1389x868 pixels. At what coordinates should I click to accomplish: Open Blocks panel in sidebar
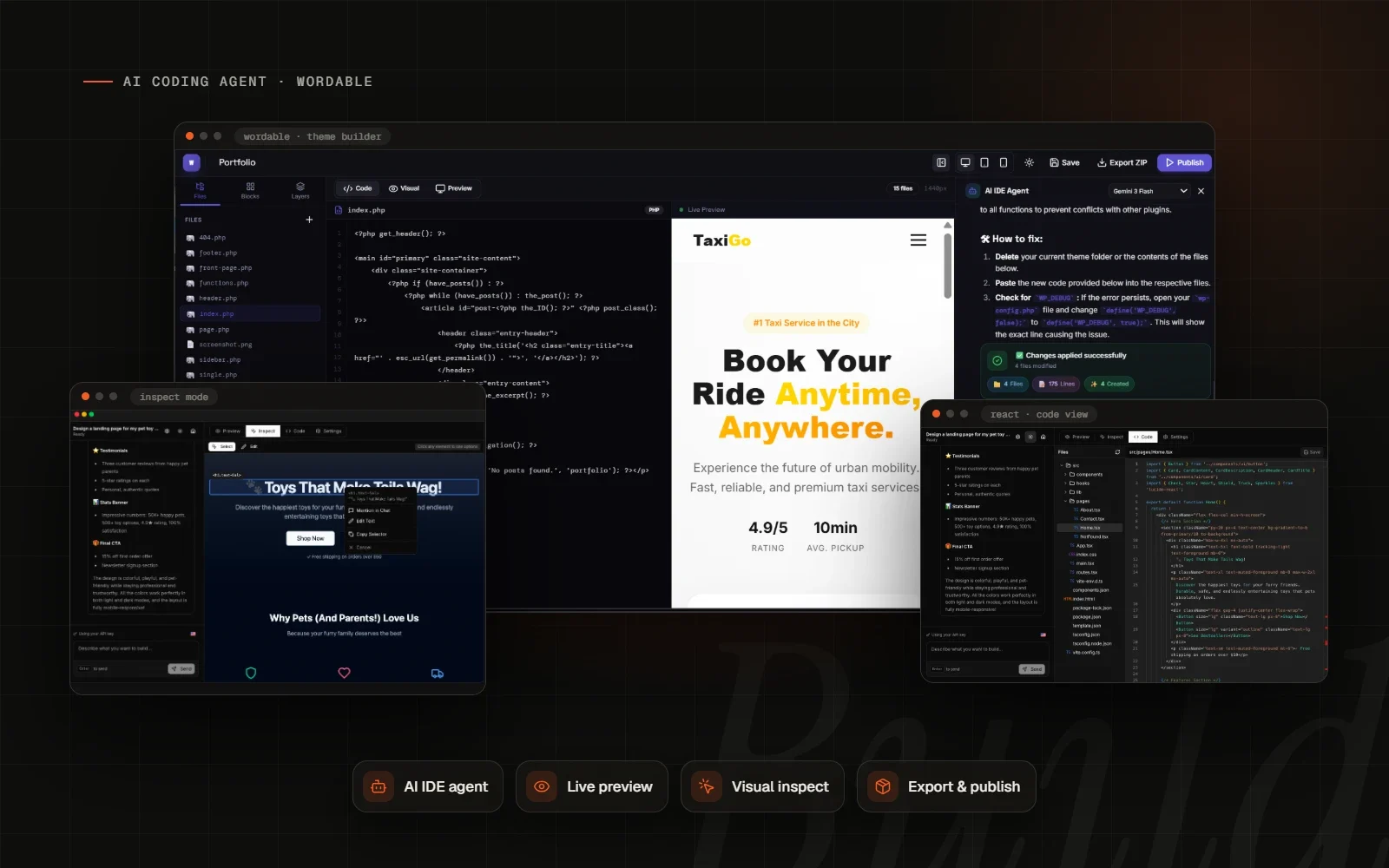[250, 191]
